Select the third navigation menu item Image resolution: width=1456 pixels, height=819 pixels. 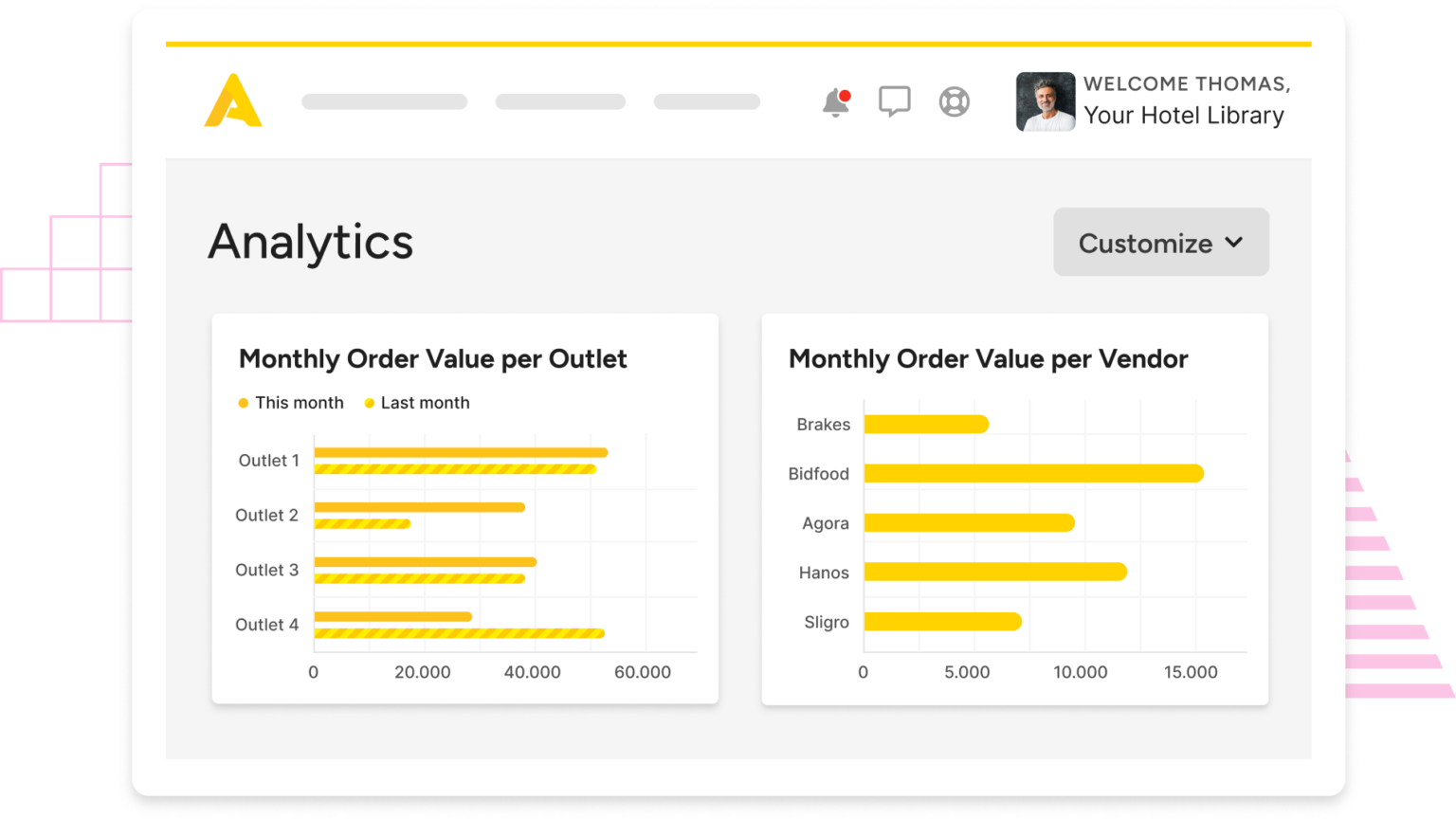point(706,101)
